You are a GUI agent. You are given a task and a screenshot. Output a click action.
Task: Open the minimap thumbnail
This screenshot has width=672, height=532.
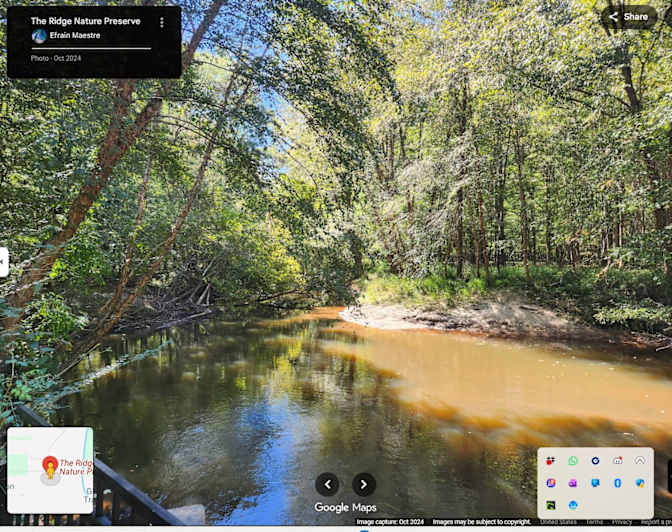[x=50, y=470]
